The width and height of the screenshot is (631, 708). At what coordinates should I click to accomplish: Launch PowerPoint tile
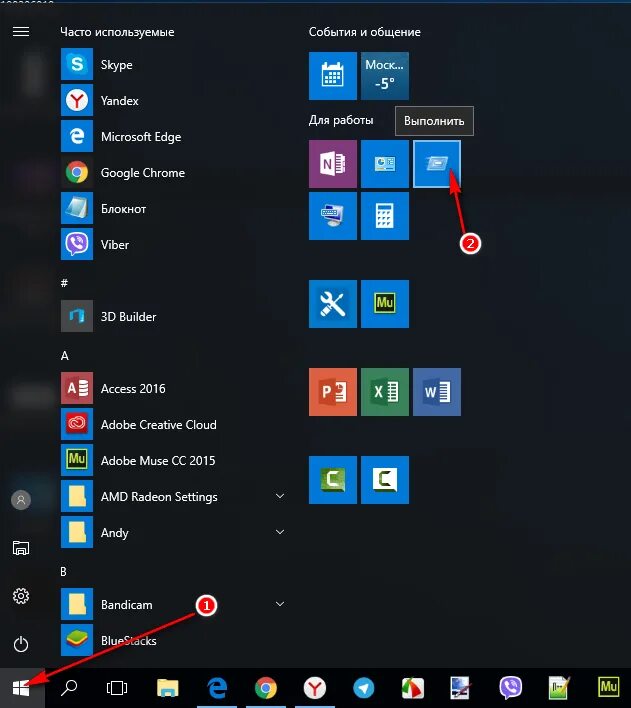[333, 392]
